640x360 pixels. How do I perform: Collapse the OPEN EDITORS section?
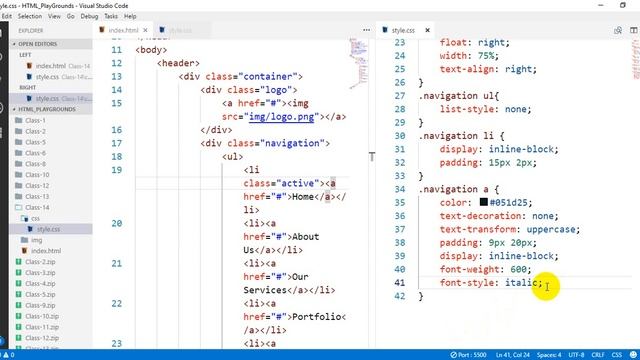51,44
